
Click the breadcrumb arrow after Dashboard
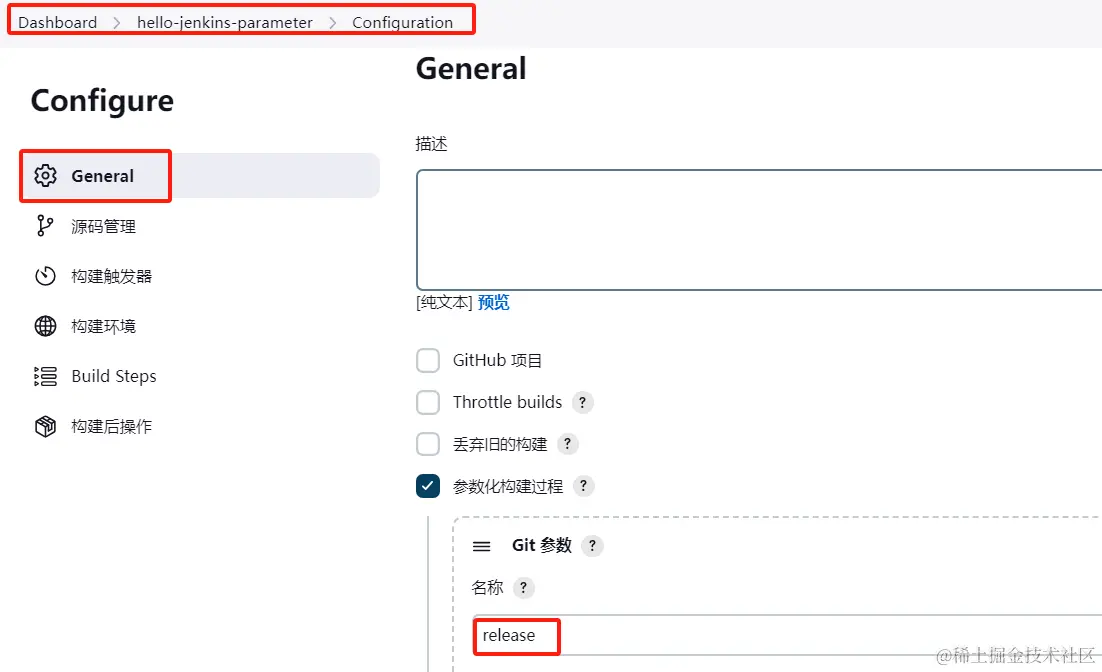pos(117,23)
